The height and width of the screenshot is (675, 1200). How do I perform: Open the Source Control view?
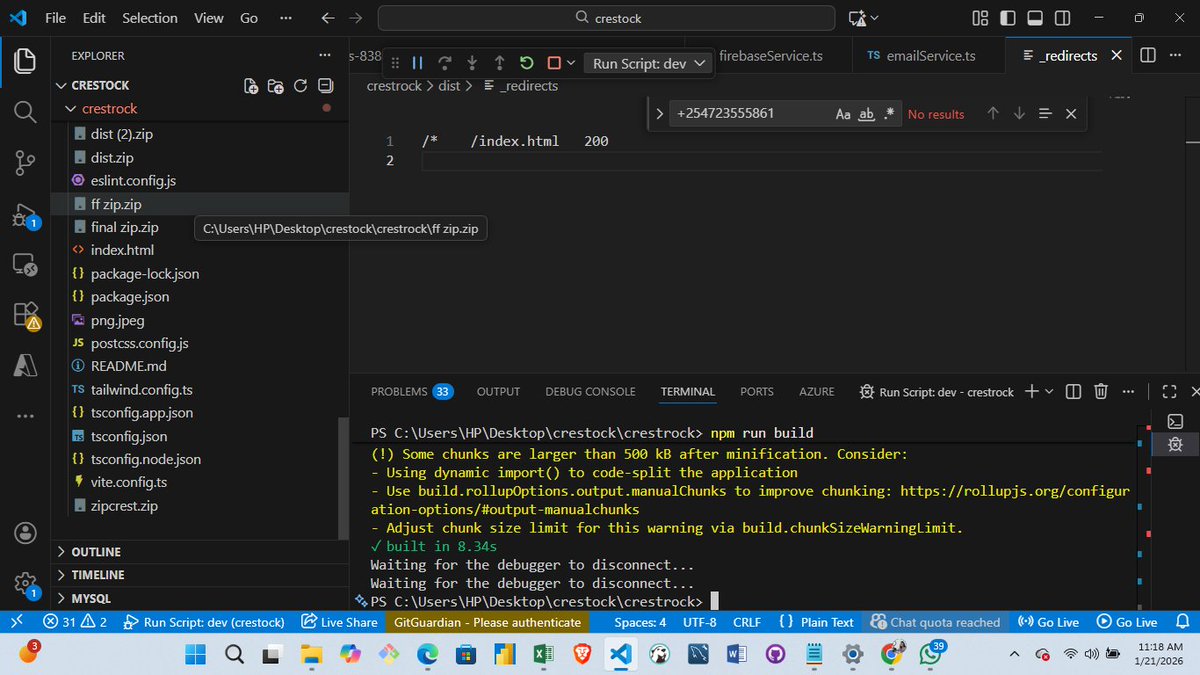(25, 162)
